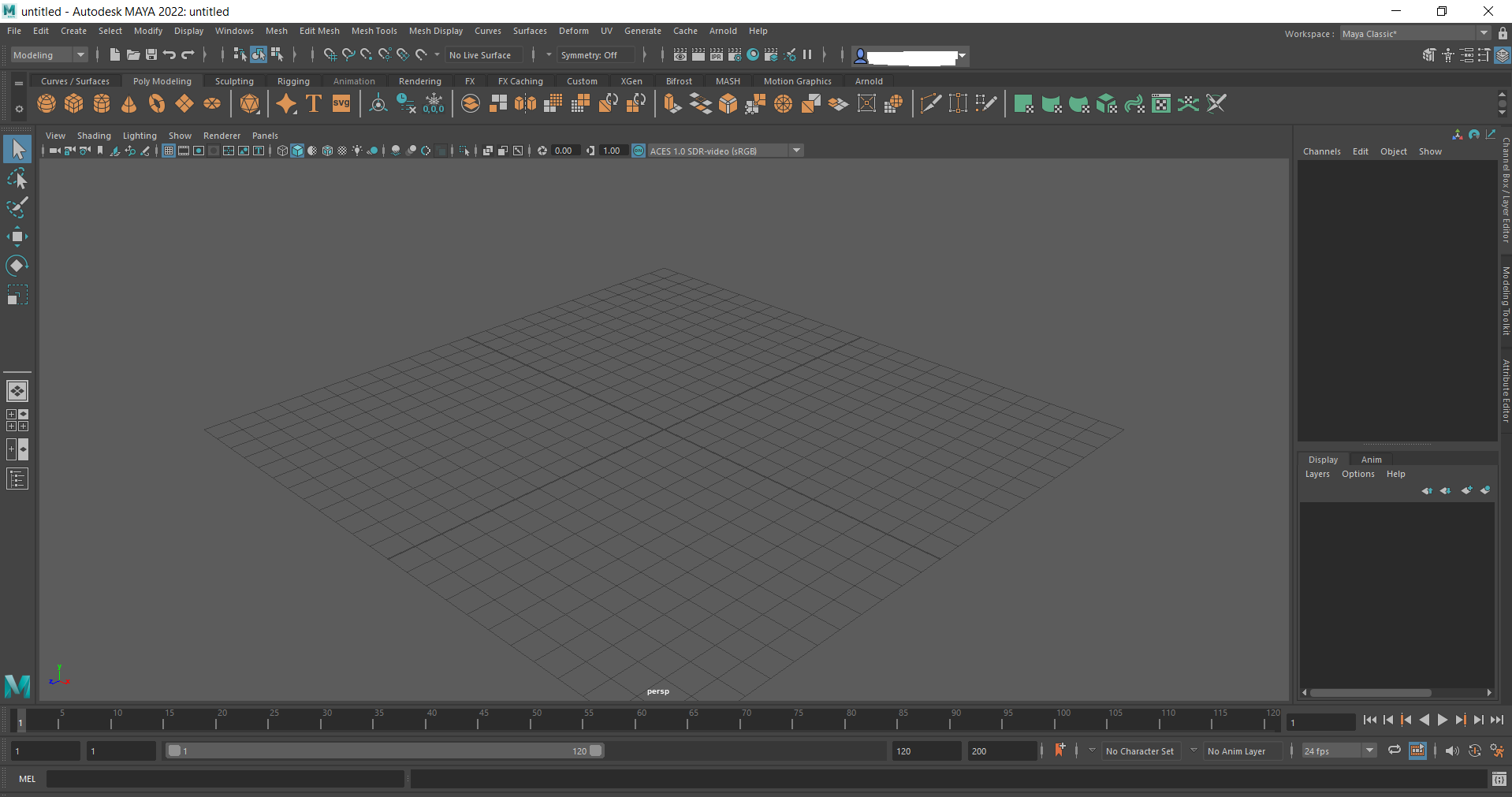Click the Open Scene folder icon

tap(132, 54)
